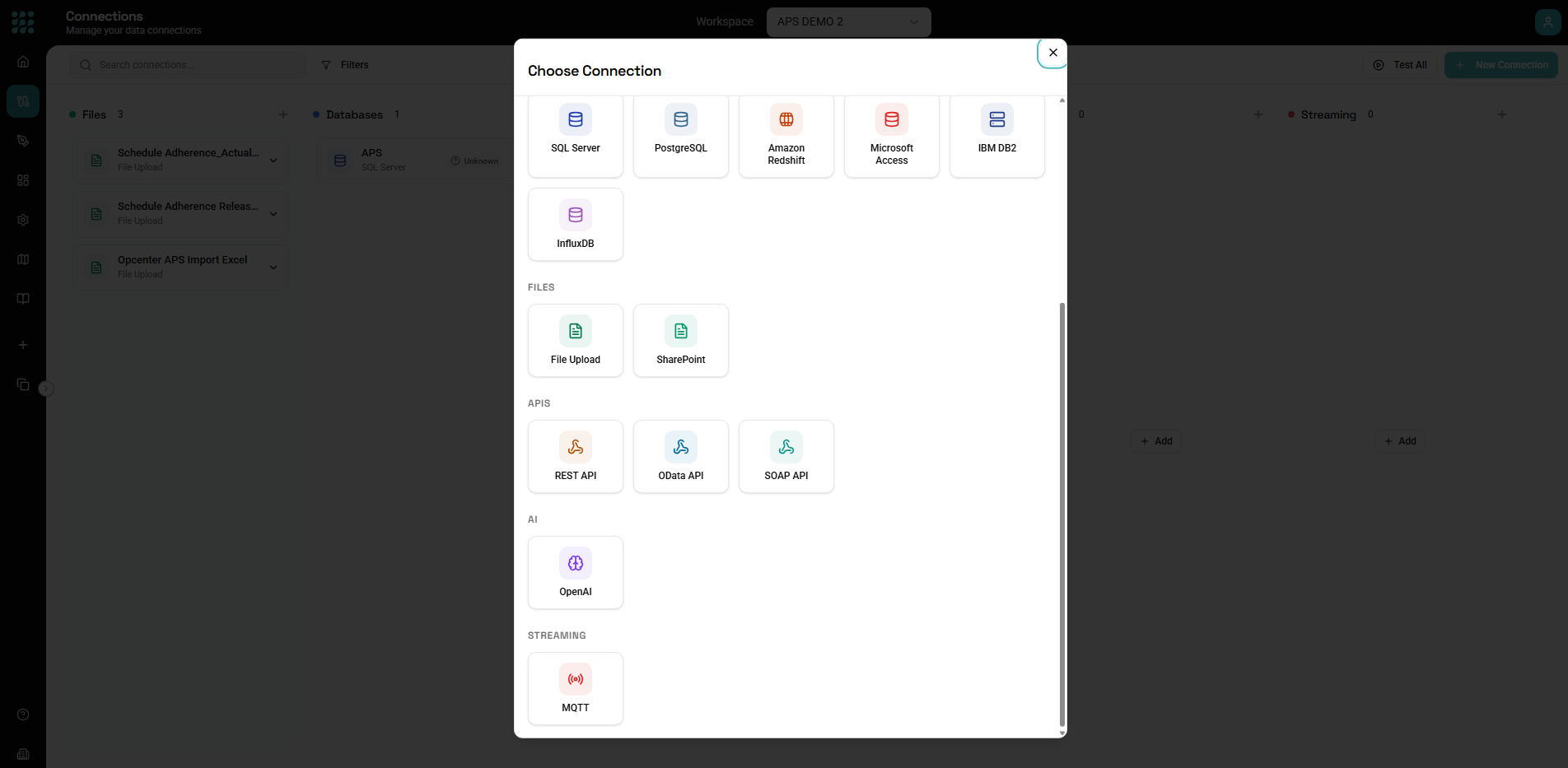Click the Unknown status on APS
Screen dimensions: 1568x768
tap(474, 161)
